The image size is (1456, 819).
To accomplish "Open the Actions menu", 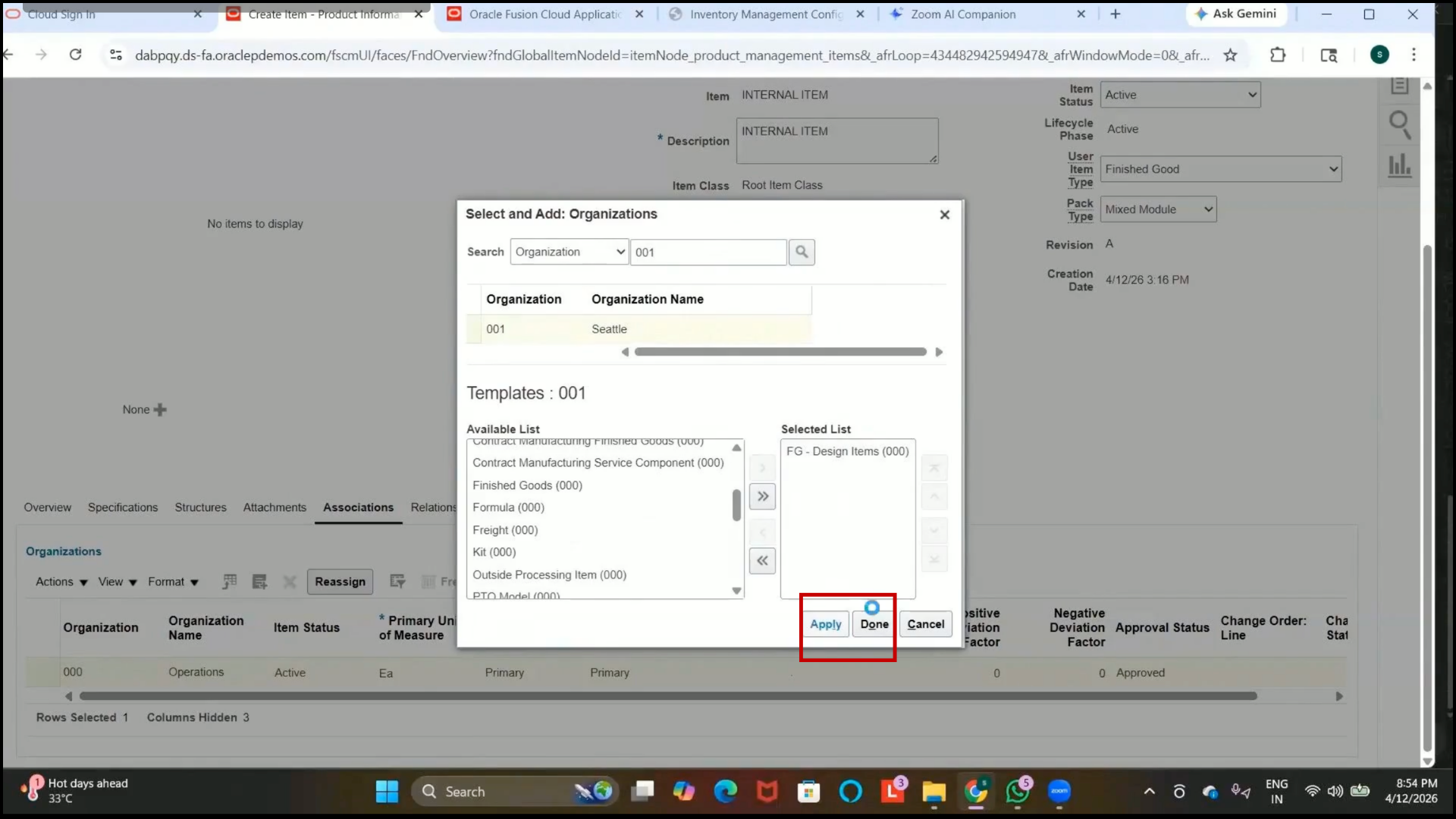I will tap(61, 582).
